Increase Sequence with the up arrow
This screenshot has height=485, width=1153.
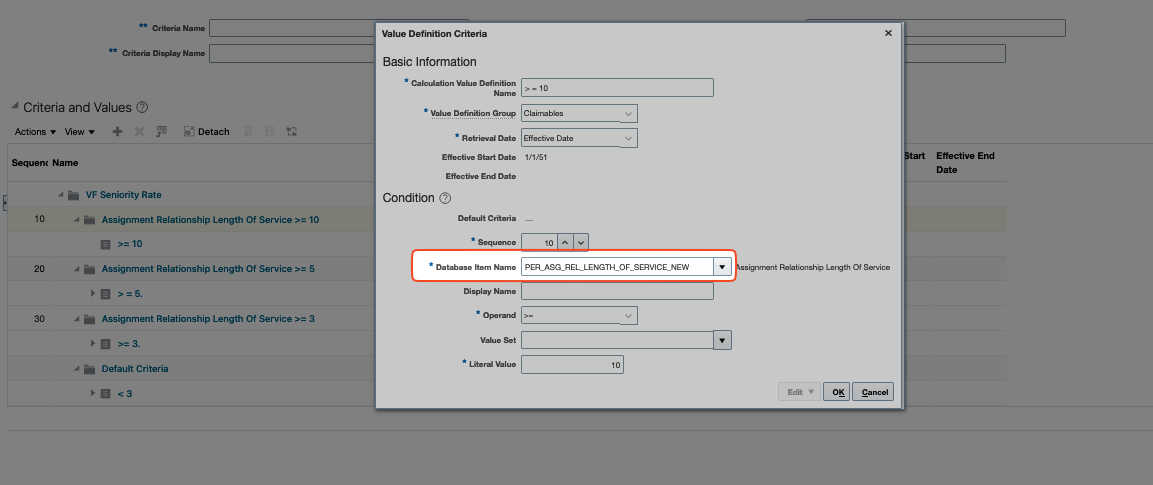(564, 242)
